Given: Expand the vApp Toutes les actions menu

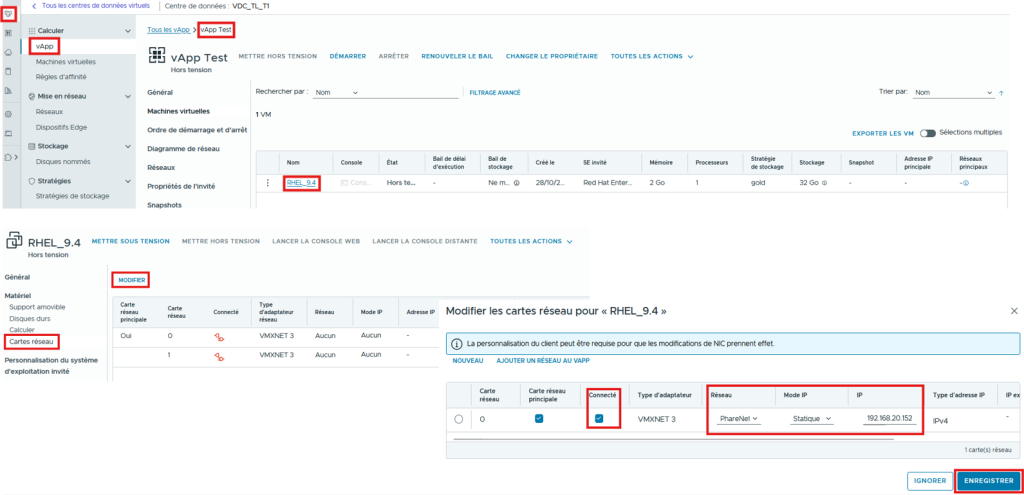Looking at the screenshot, I should click(x=652, y=56).
